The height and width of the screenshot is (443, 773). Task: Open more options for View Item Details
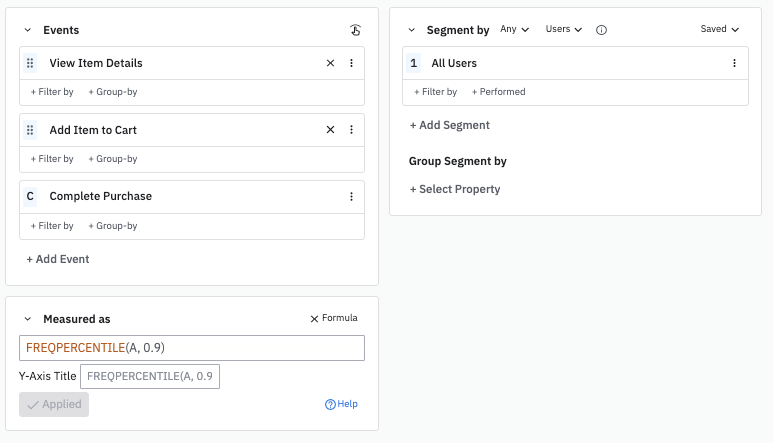[351, 63]
